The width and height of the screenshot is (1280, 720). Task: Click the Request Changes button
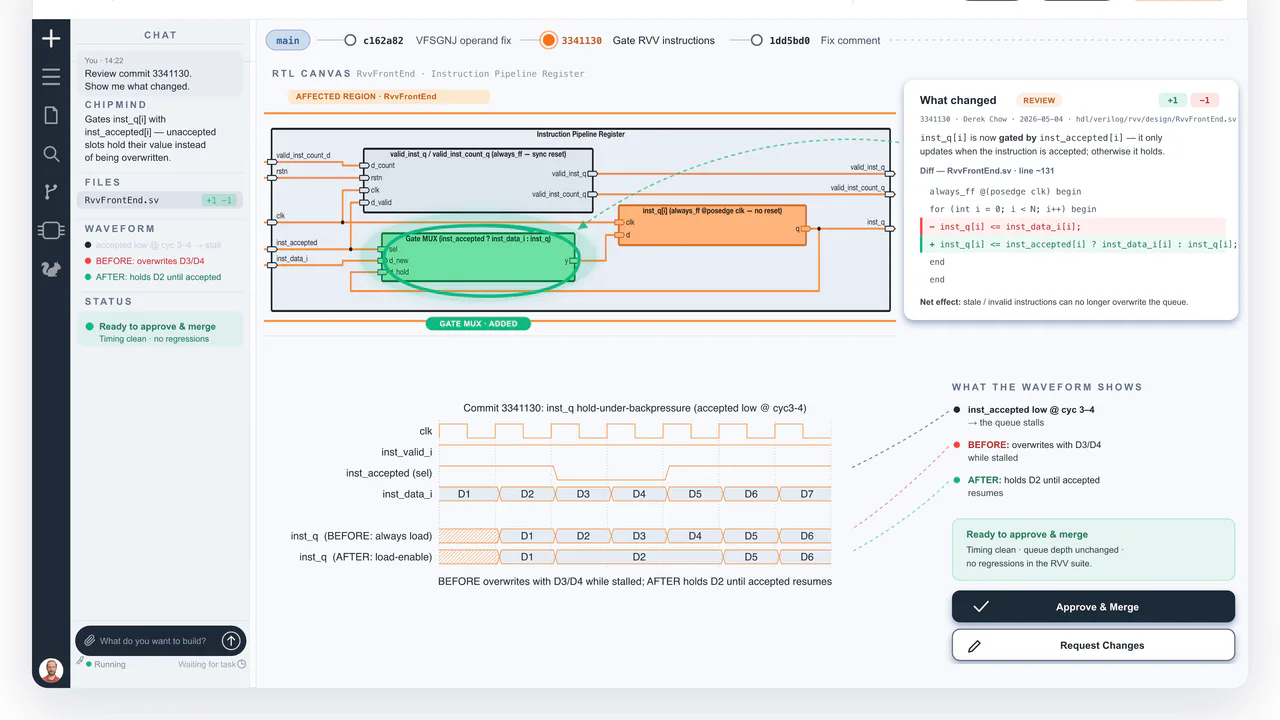(x=1093, y=645)
